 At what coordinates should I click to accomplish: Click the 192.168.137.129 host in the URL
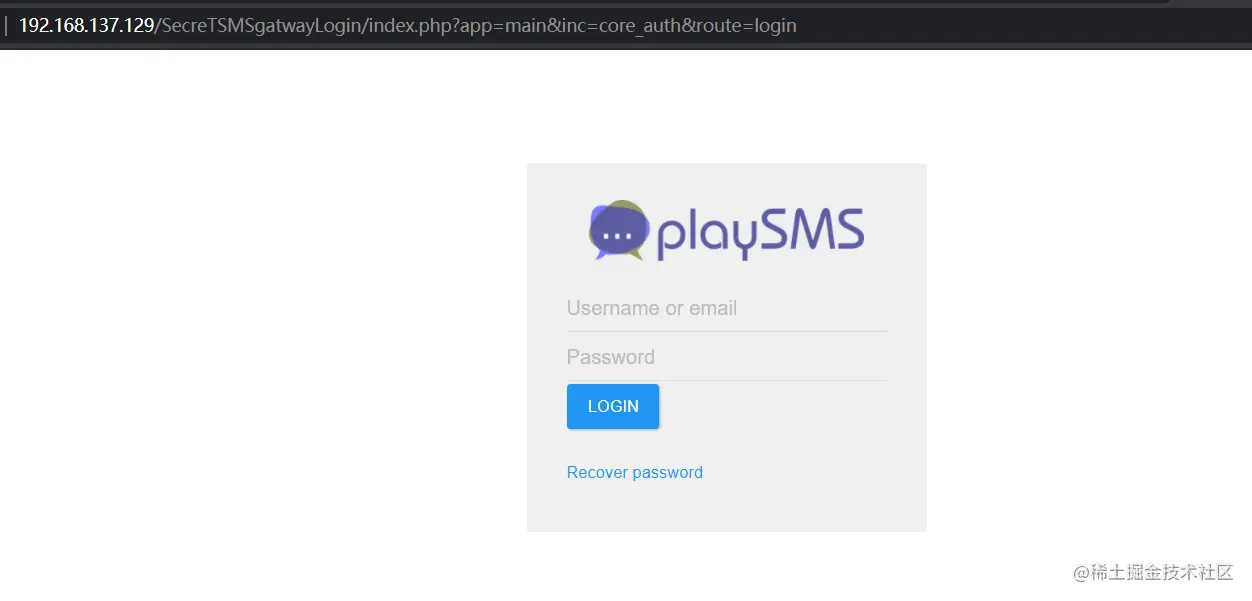pos(86,25)
